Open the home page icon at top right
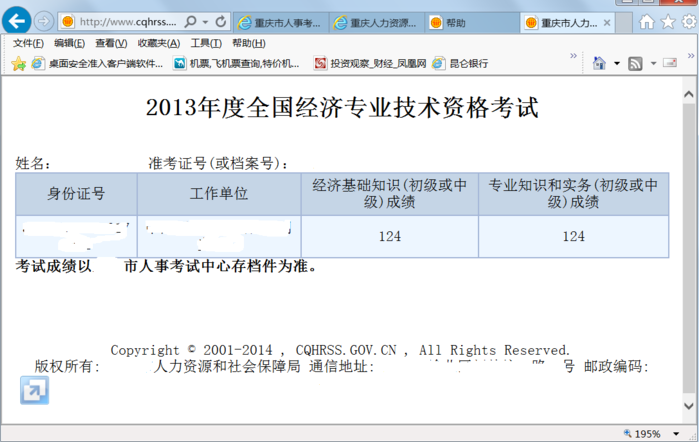 pyautogui.click(x=647, y=21)
